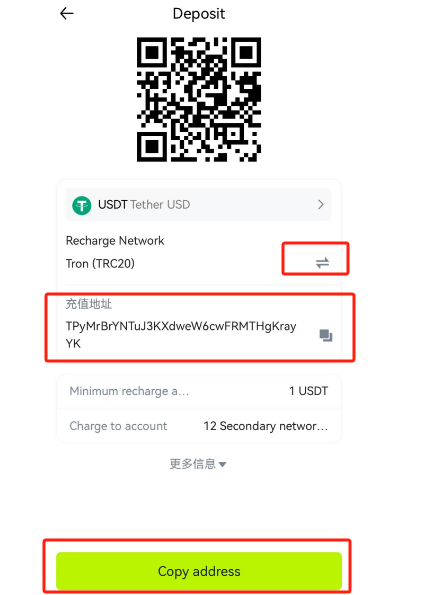View the 12 Secondary network confirmations value
The height and width of the screenshot is (595, 433).
coord(265,426)
